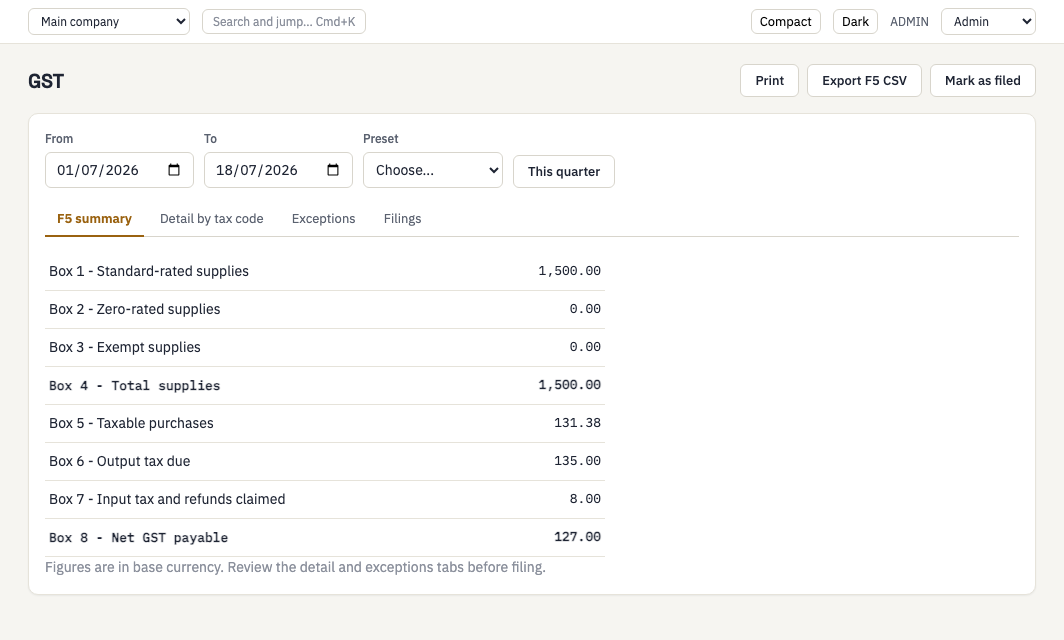Select Box 1 - Standard-rated supplies row label
This screenshot has width=1064, height=640.
coord(149,271)
